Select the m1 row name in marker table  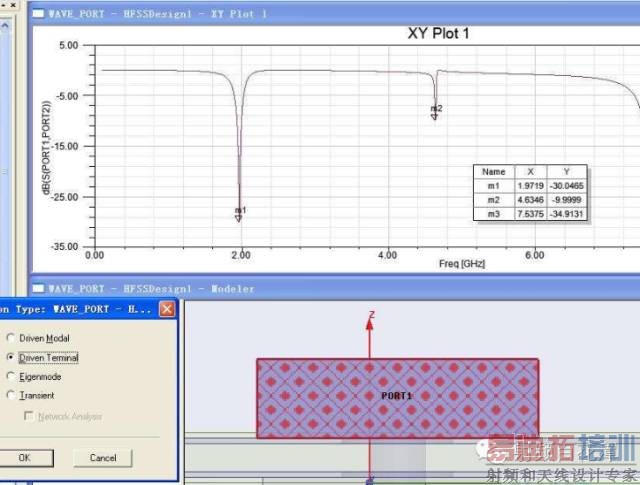(493, 186)
